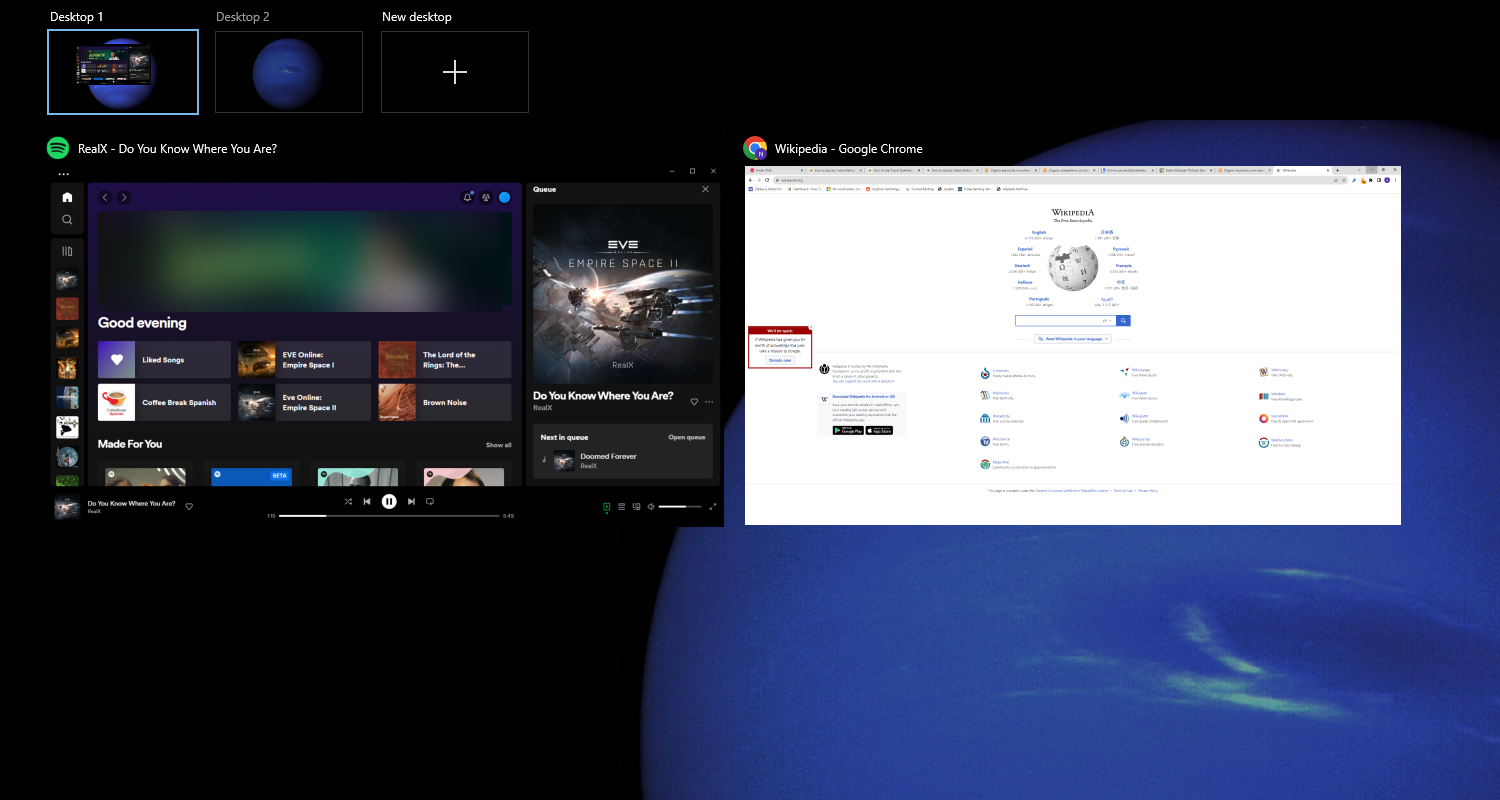Open the Google Play badge on Wikipedia
1500x800 pixels.
(848, 430)
